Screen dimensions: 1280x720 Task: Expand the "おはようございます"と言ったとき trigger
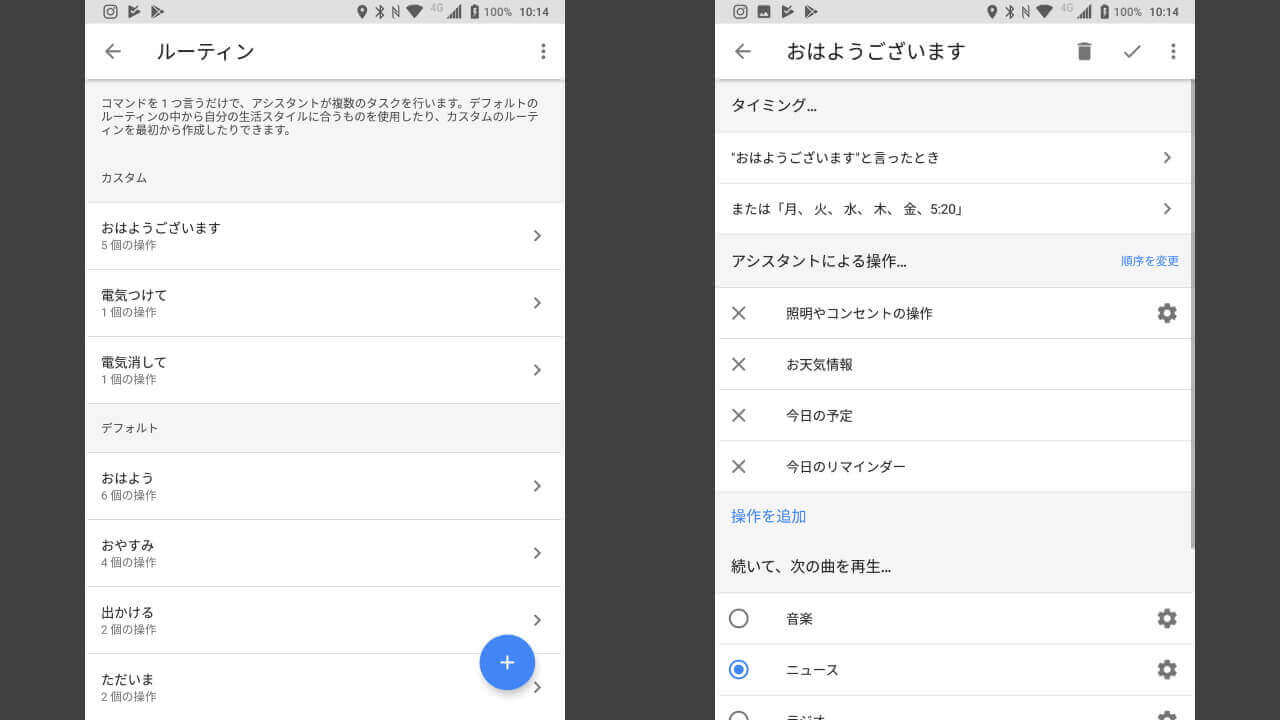(953, 158)
